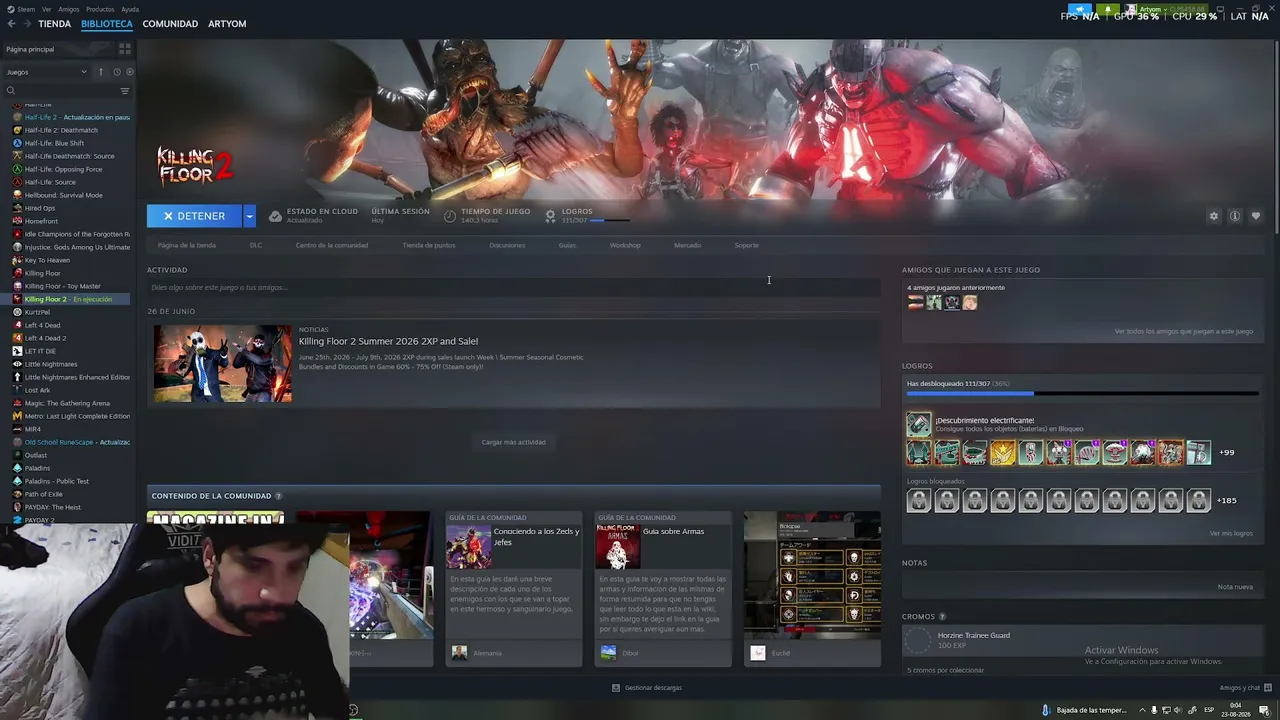Open the Guía sobre Armas guide card

point(663,589)
